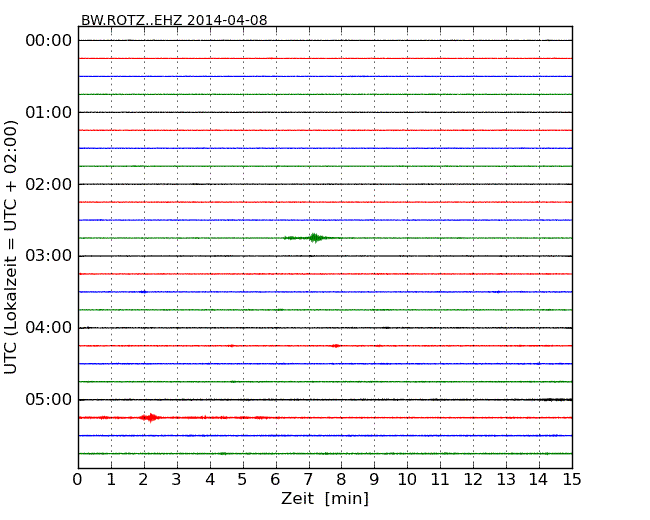The width and height of the screenshot is (650, 520).
Task: Click x-axis tick label 6
Action: [x=276, y=480]
